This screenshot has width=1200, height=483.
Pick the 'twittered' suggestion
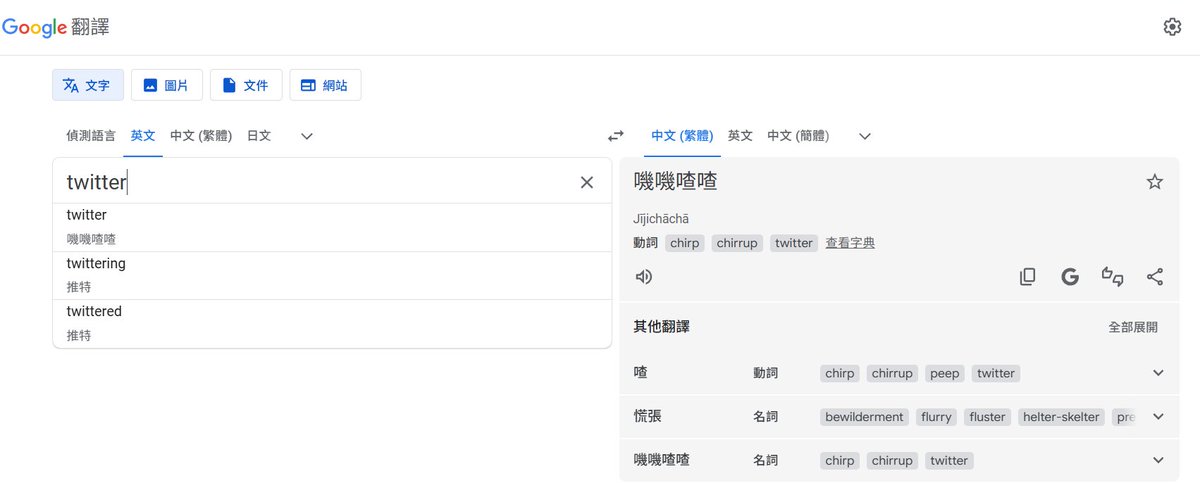(x=332, y=323)
